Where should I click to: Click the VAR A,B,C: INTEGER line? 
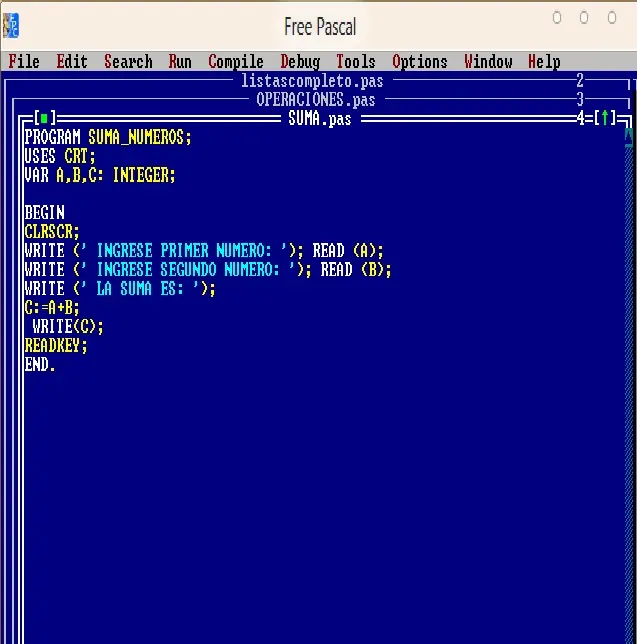tap(100, 175)
